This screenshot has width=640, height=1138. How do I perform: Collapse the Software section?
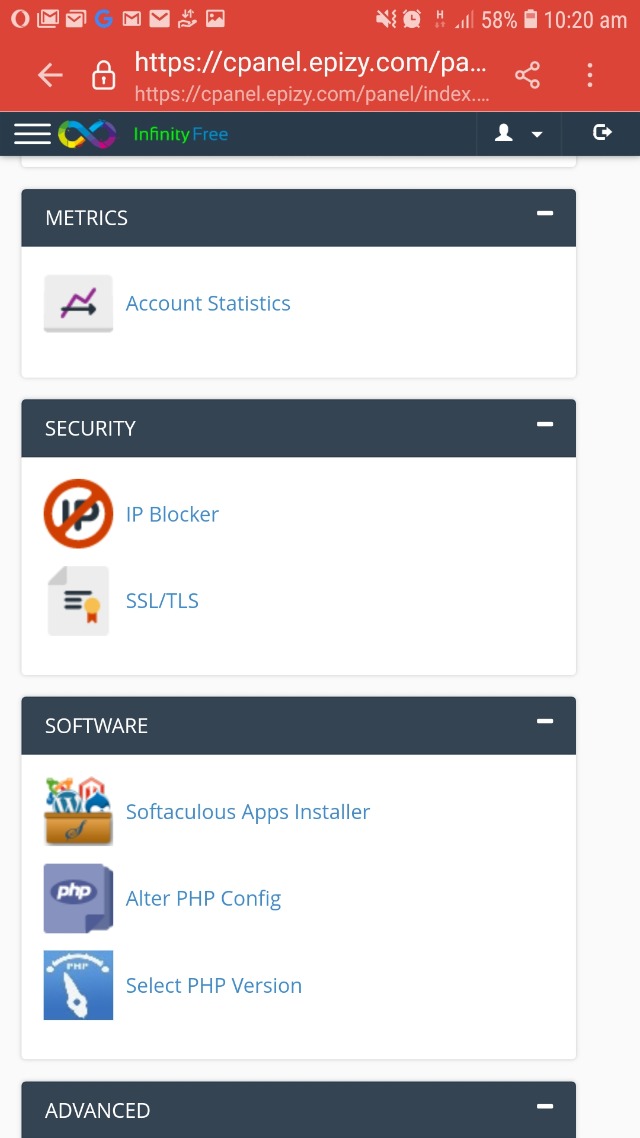pos(545,721)
